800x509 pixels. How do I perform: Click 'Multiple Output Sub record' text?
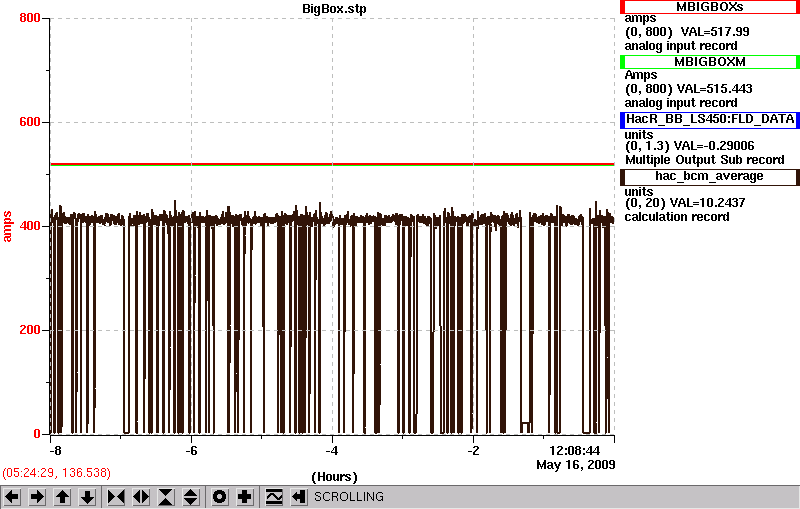pyautogui.click(x=705, y=160)
